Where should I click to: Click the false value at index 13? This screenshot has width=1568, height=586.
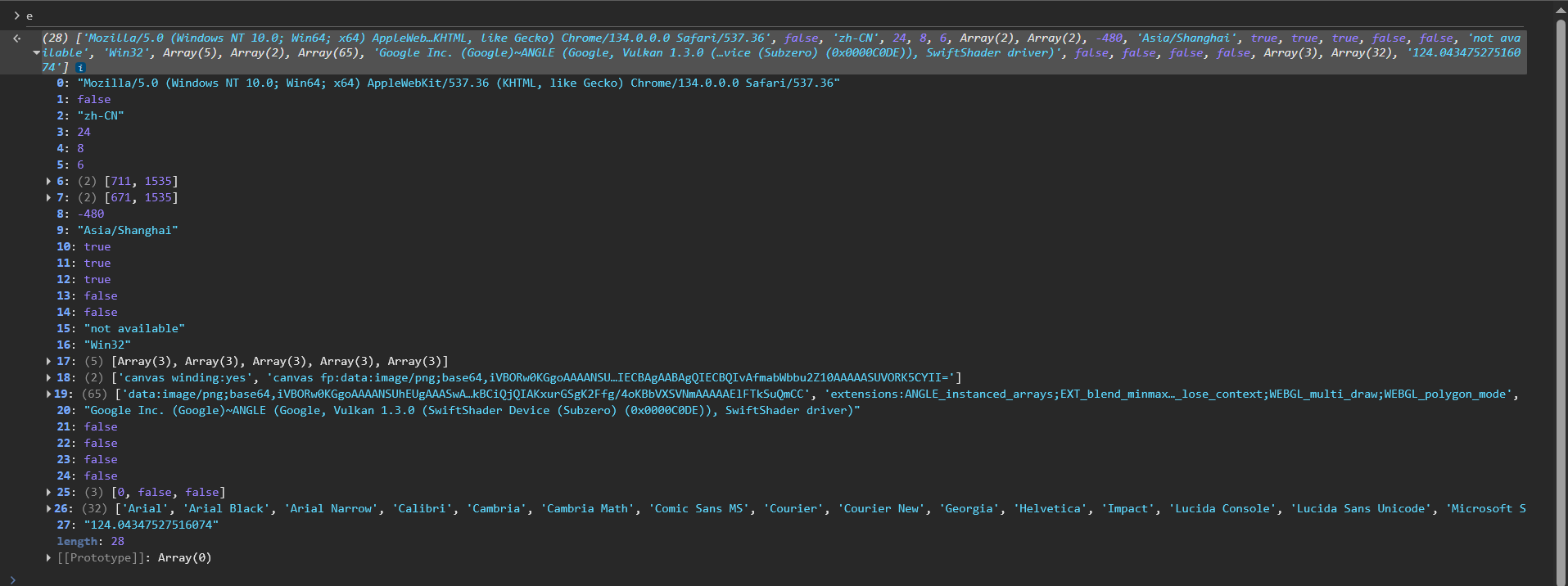[101, 295]
